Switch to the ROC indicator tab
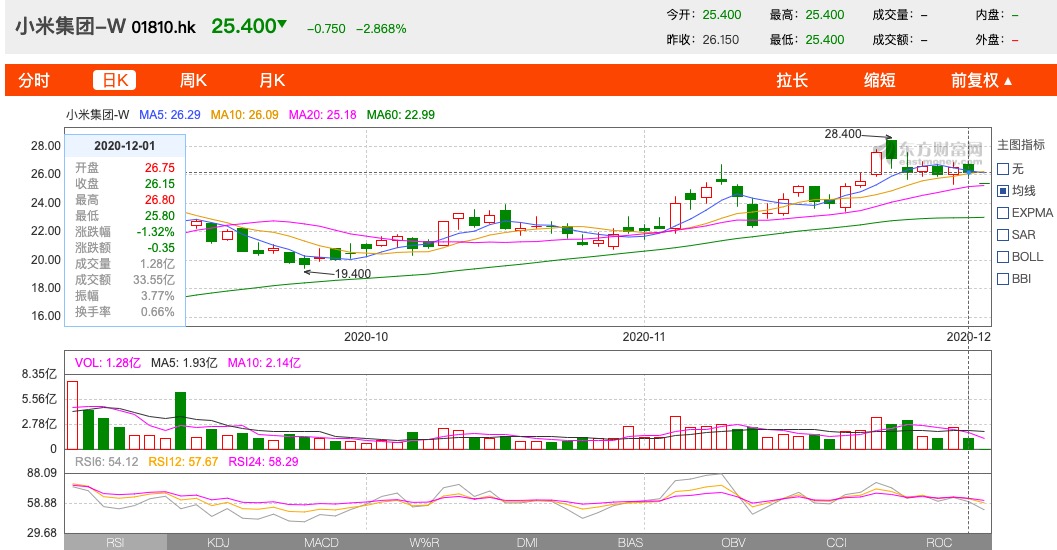Image resolution: width=1057 pixels, height=550 pixels. pyautogui.click(x=939, y=542)
